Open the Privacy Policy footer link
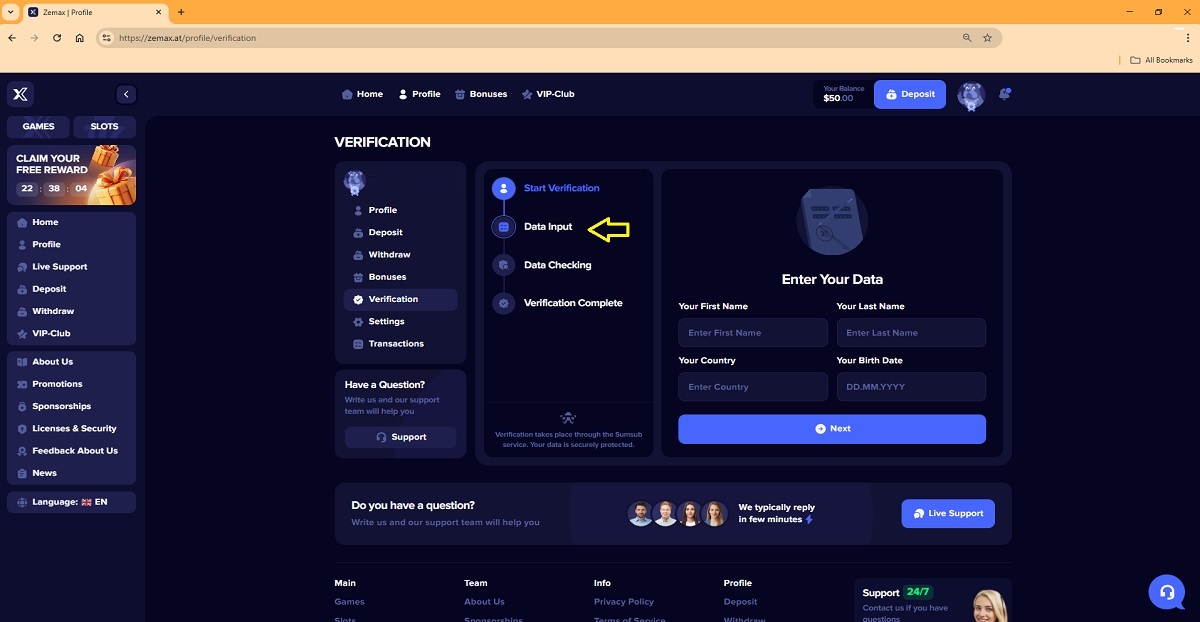 [x=623, y=602]
